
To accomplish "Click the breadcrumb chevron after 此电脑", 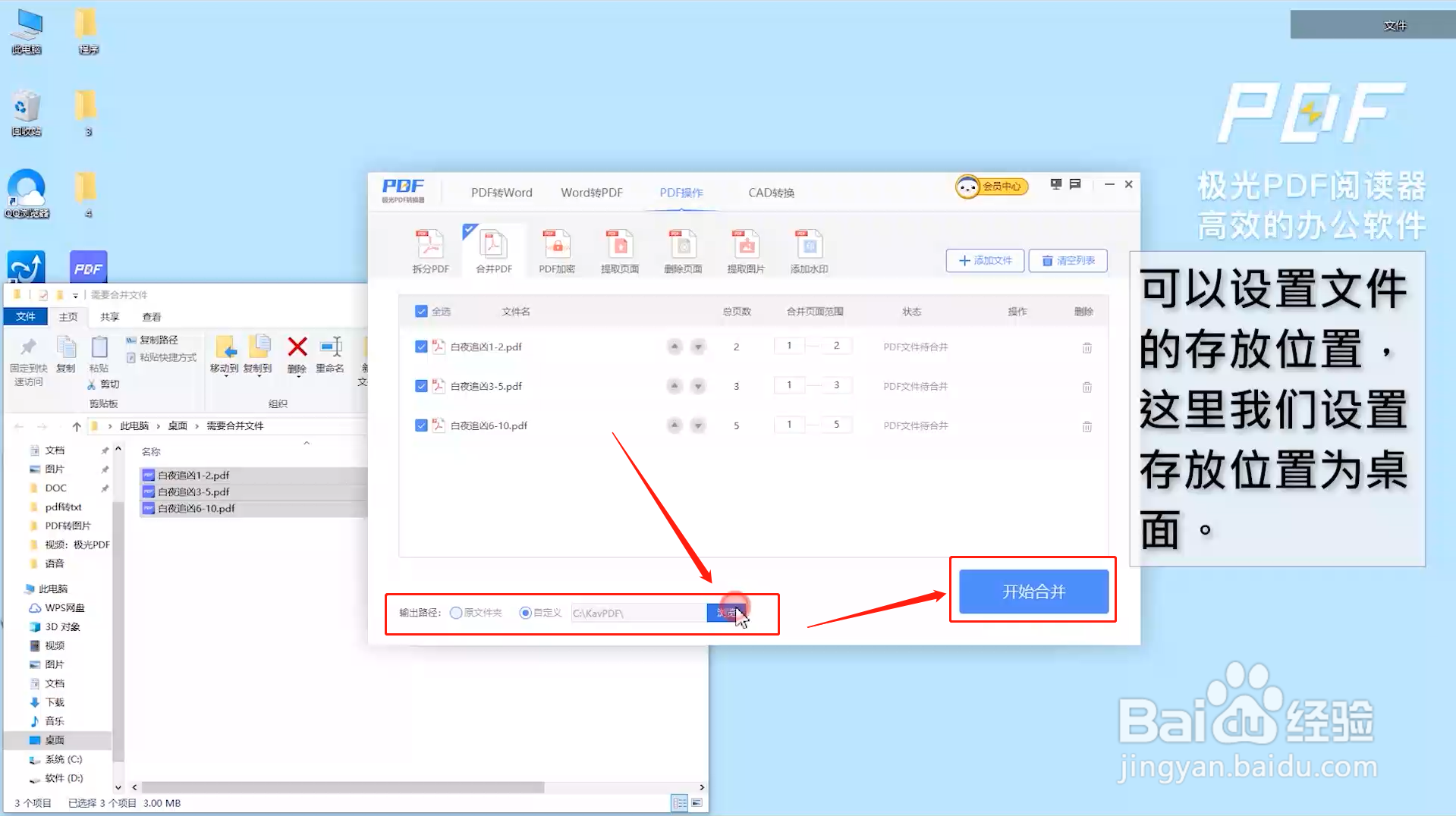I will point(159,426).
